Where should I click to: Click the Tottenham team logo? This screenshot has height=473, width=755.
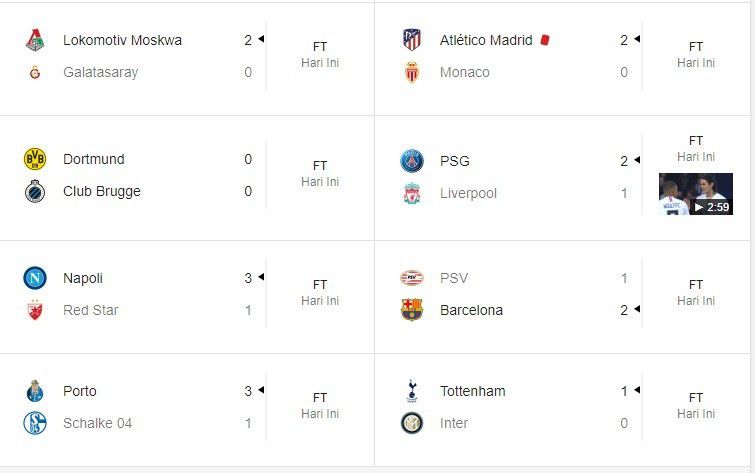click(412, 391)
